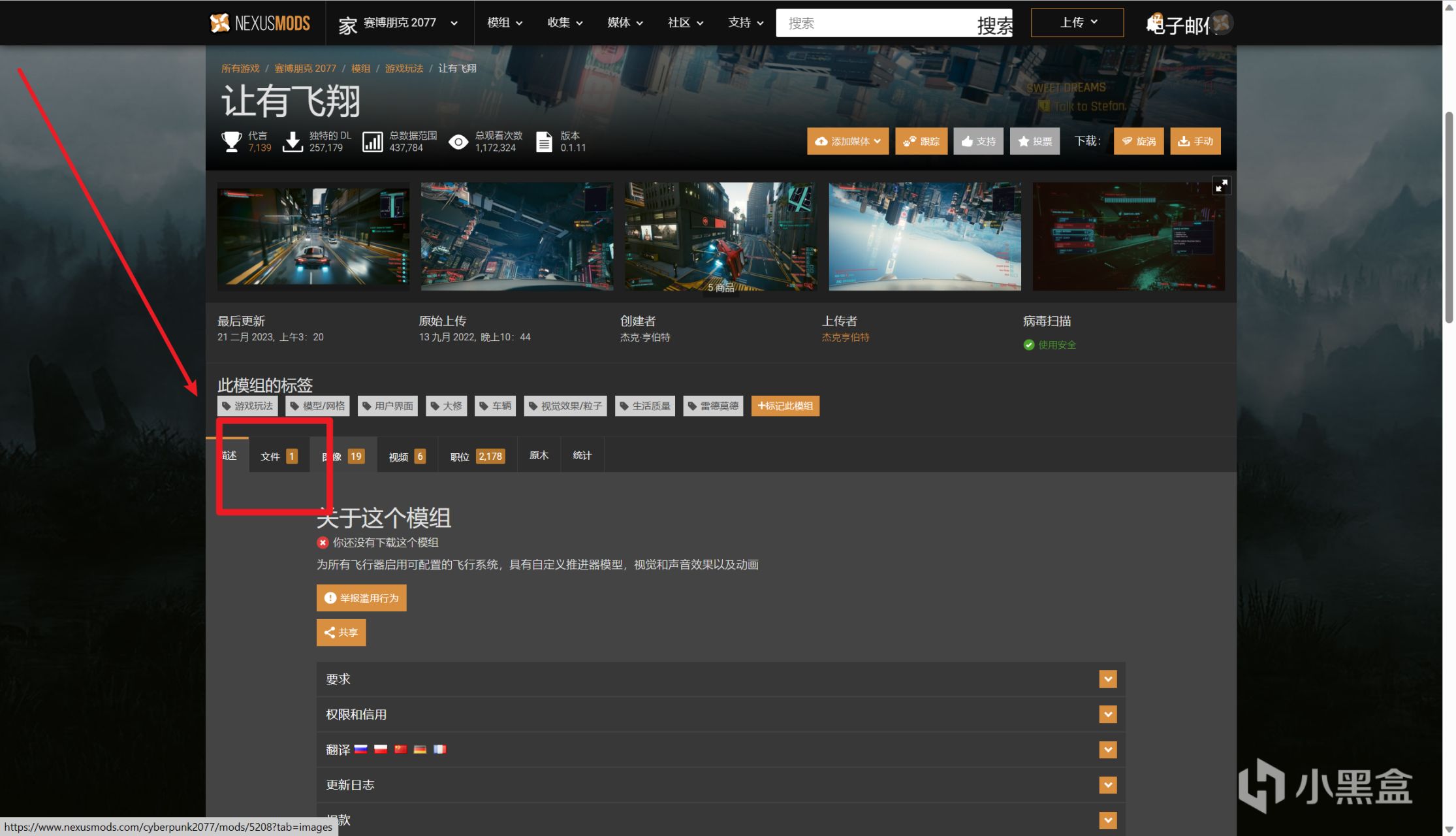
Task: Expand the 更新日志 section arrow
Action: [x=1107, y=785]
